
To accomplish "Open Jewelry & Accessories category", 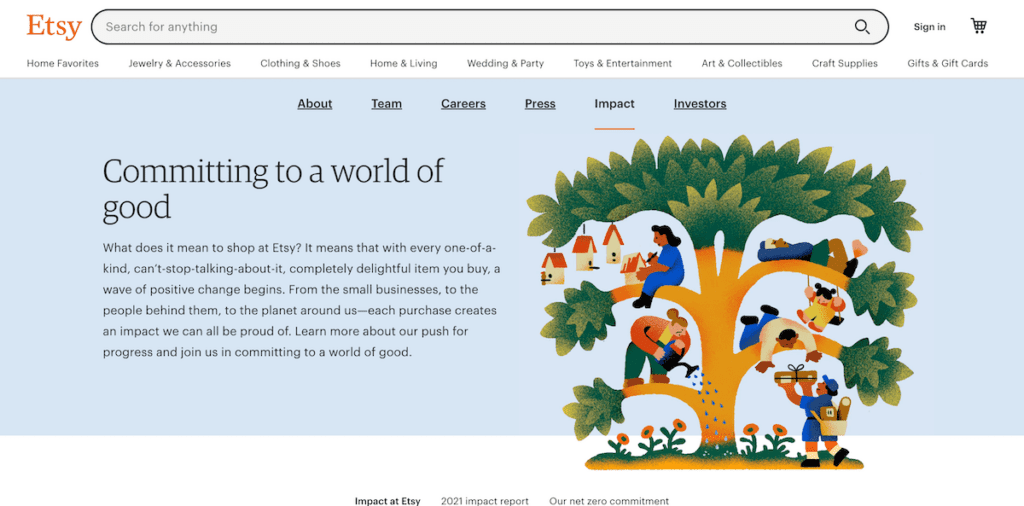I will (x=180, y=63).
